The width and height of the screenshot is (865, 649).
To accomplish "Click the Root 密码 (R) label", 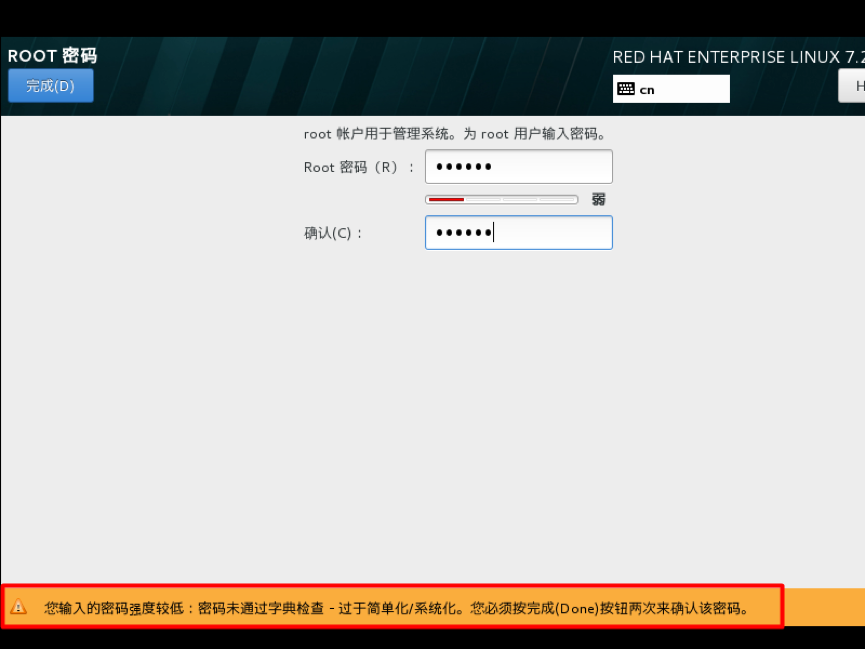I will (359, 167).
